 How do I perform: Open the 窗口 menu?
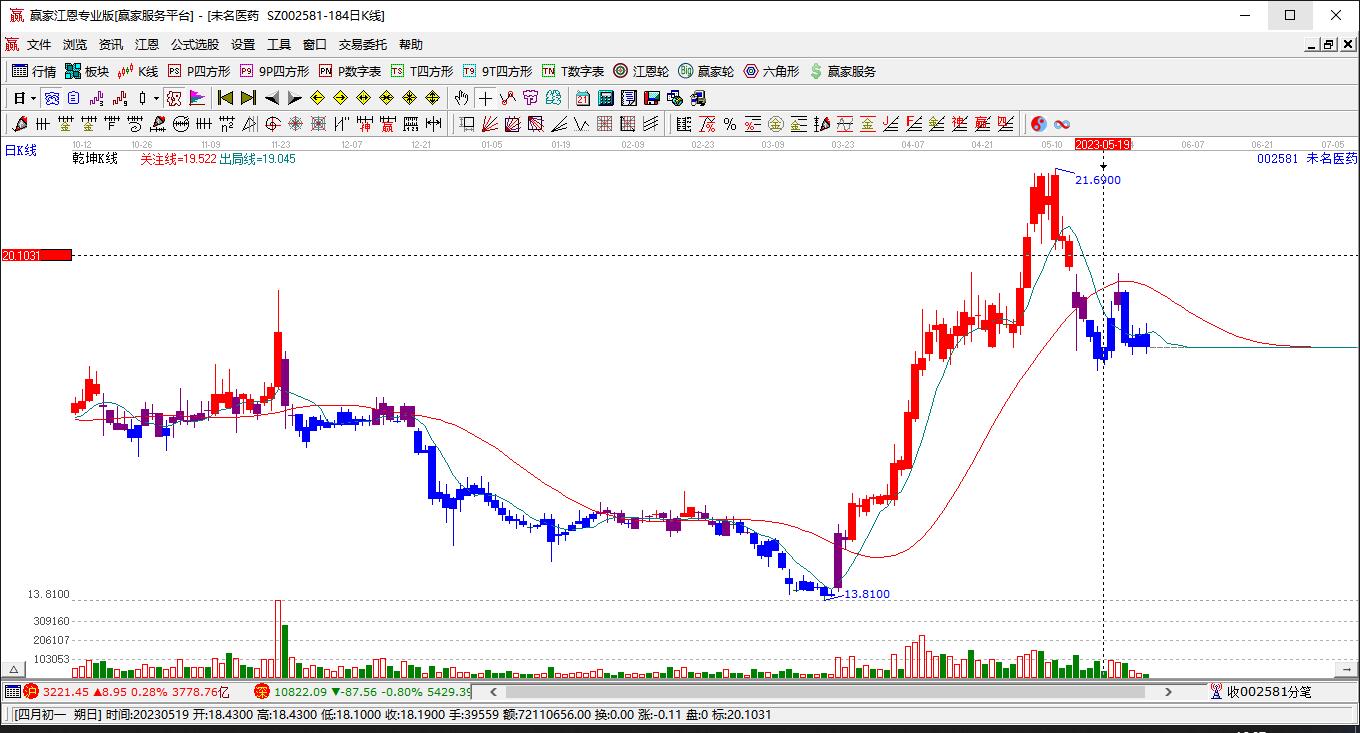pyautogui.click(x=315, y=45)
